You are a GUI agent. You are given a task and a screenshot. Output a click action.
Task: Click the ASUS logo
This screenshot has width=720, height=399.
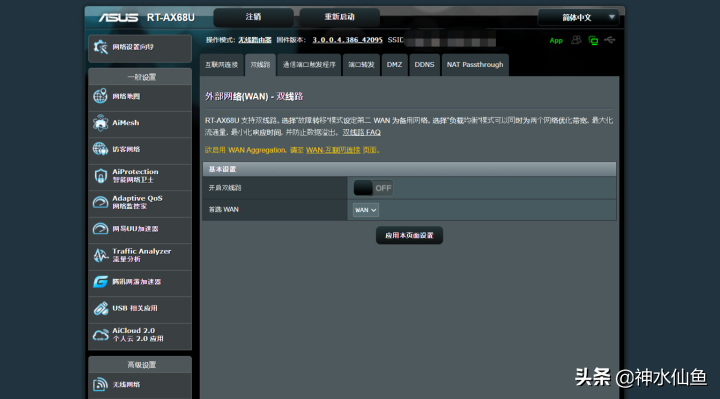click(118, 17)
